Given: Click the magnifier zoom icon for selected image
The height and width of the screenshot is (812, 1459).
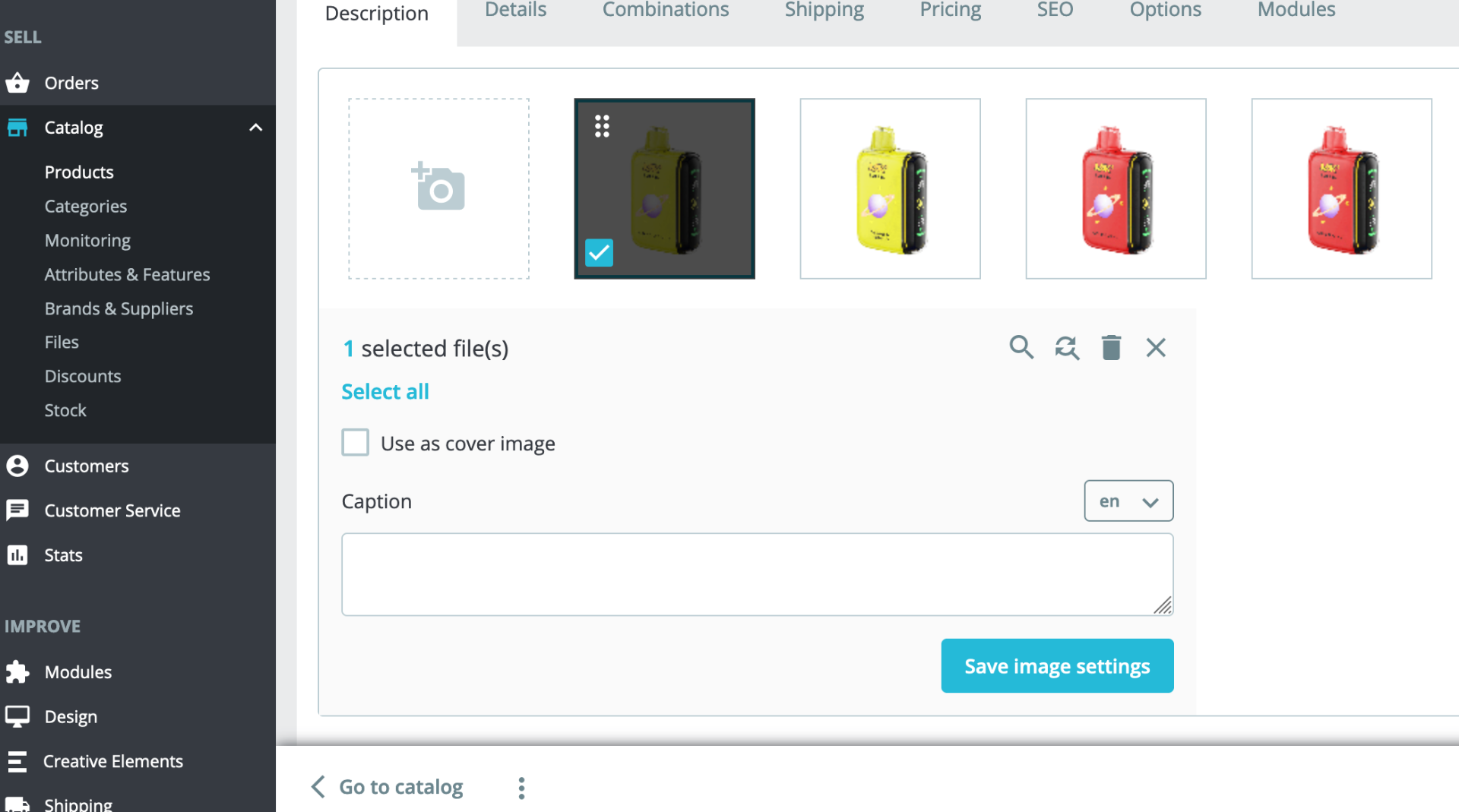Looking at the screenshot, I should (1021, 347).
